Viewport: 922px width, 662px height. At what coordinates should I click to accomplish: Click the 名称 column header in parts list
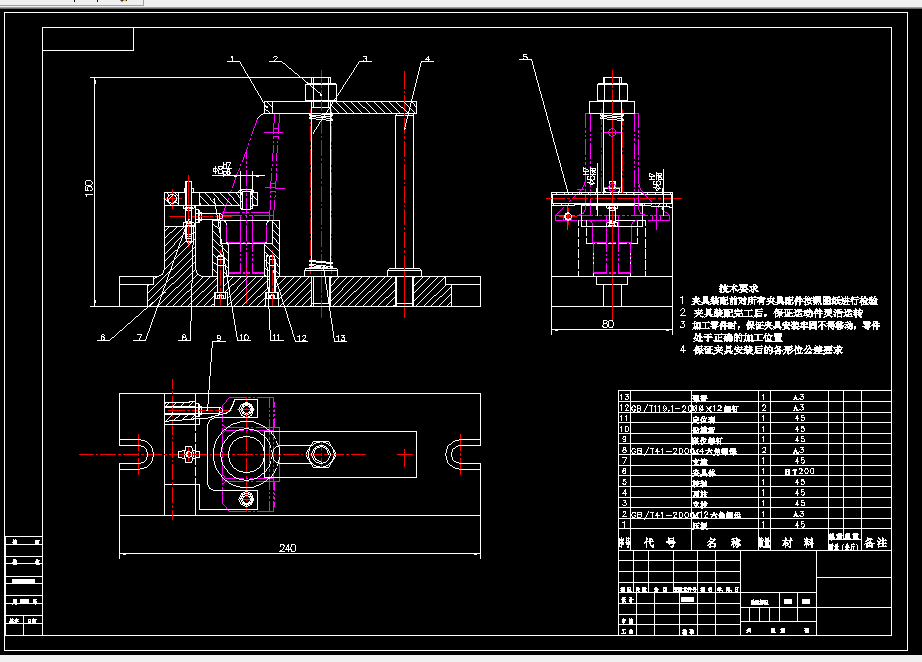(x=724, y=542)
